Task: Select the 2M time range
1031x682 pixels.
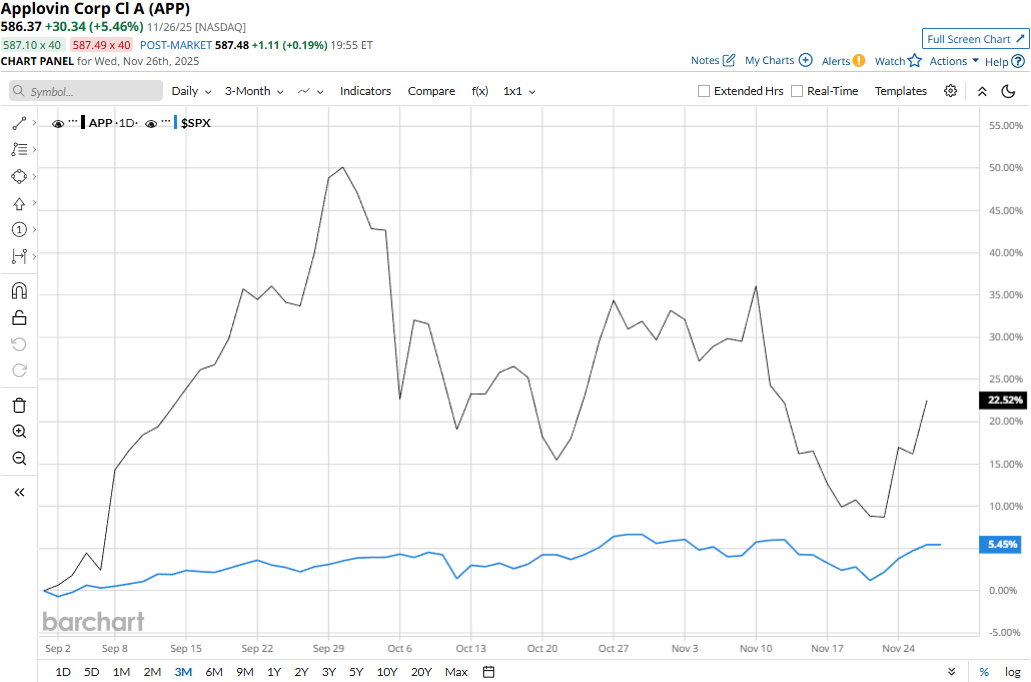Action: click(152, 671)
